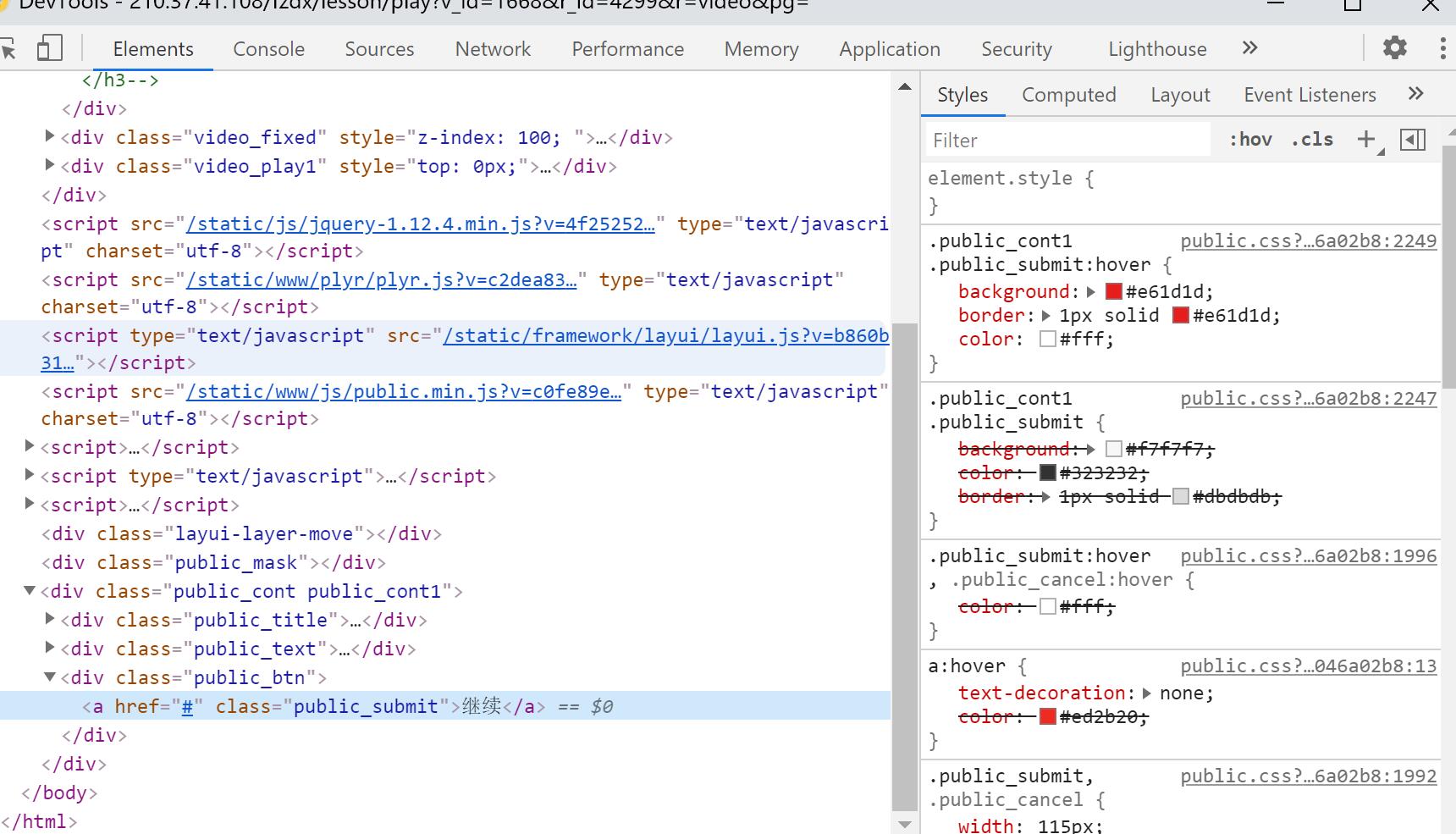Select the public_submit anchor node
This screenshot has width=1456, height=834.
[x=445, y=706]
